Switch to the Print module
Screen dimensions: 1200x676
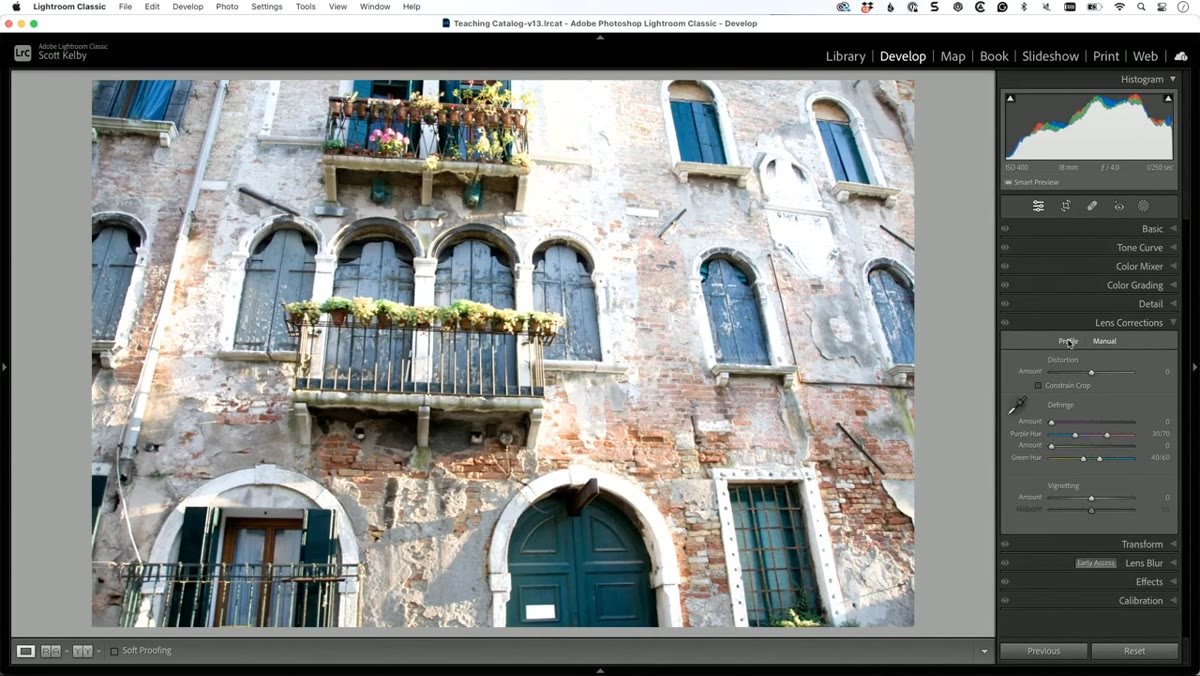1106,57
